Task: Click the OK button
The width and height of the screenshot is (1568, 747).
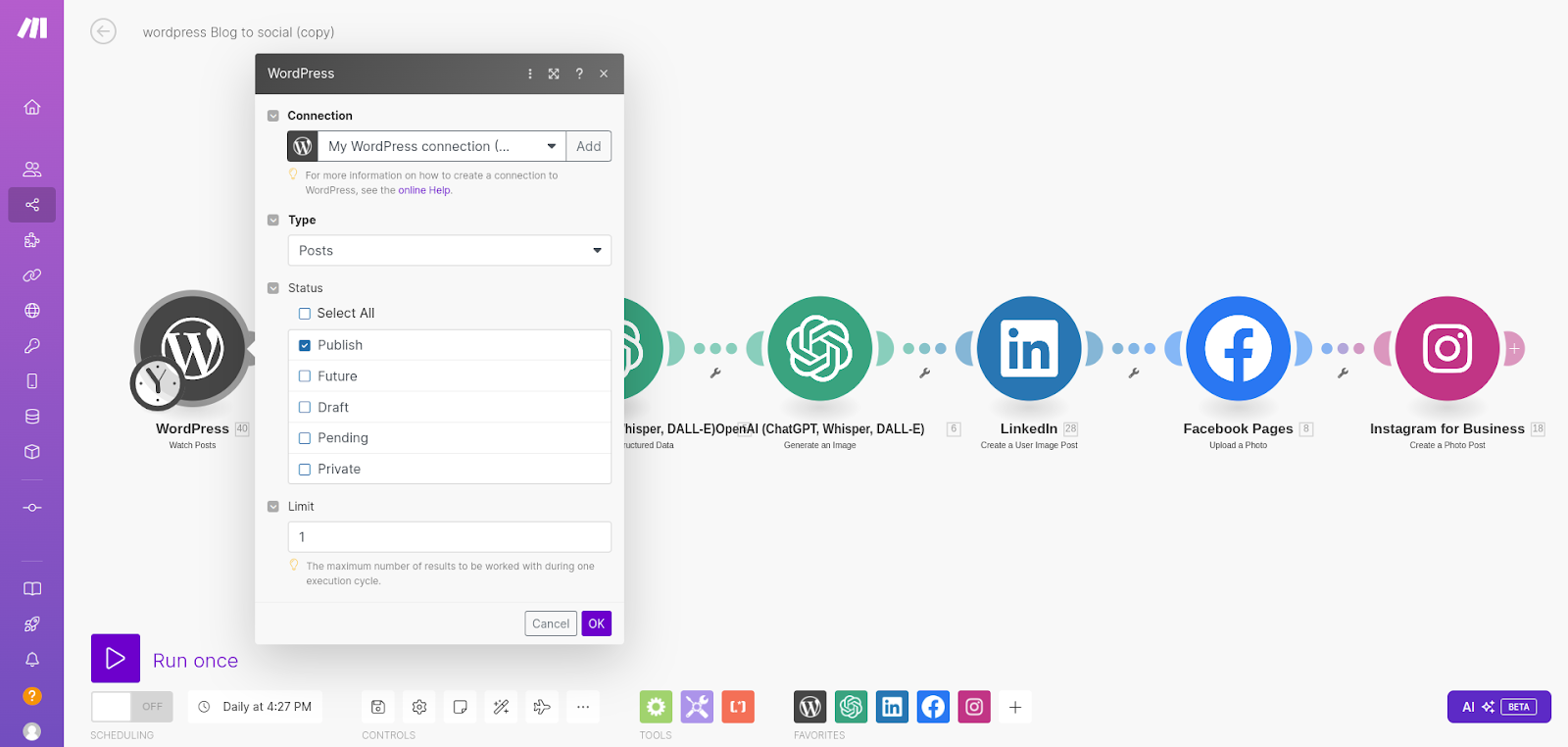Action: click(x=597, y=623)
